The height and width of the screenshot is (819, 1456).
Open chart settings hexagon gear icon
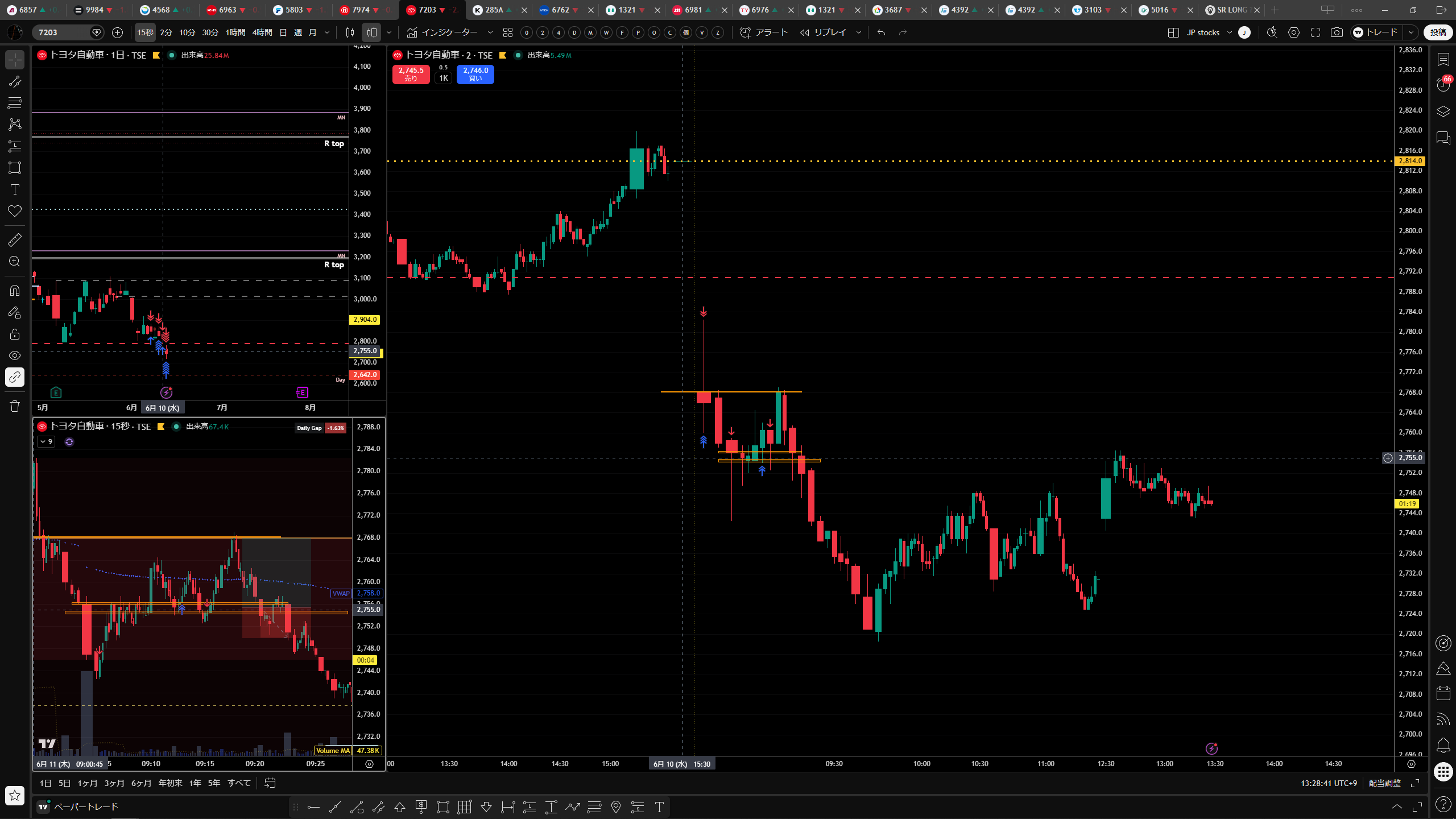1294,32
